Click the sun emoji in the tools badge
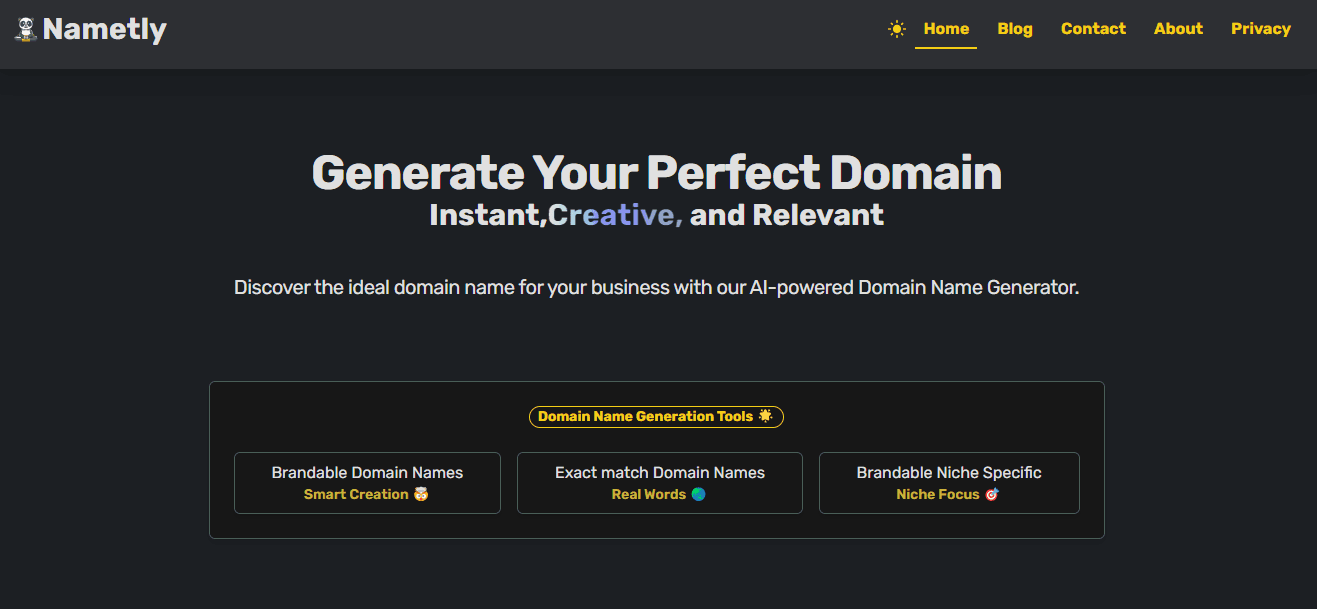The height and width of the screenshot is (609, 1317). pos(766,416)
